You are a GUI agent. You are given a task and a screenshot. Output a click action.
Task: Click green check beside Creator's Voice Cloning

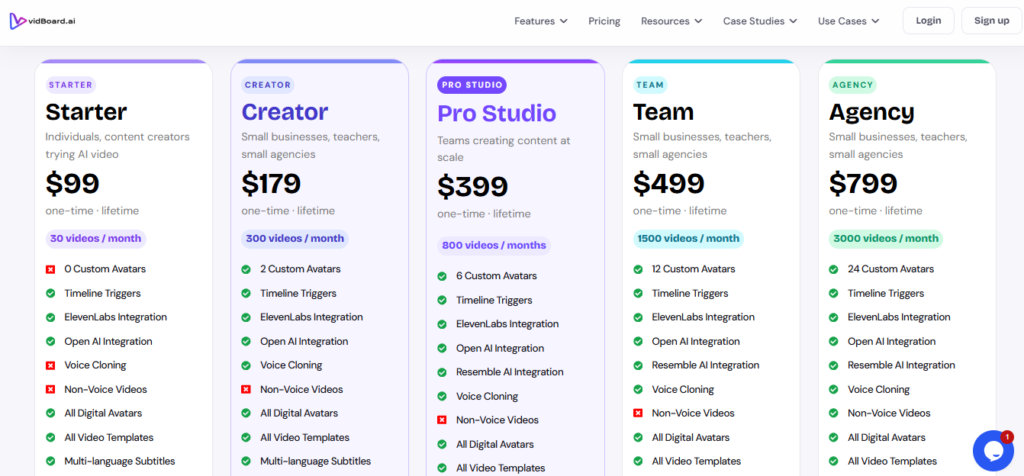point(246,365)
